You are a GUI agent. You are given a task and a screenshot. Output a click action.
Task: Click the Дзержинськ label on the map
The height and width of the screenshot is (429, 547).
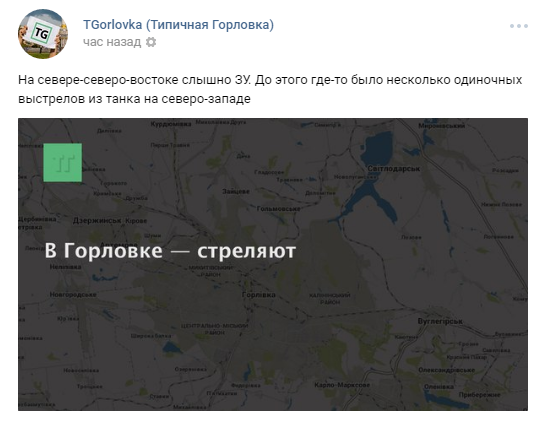point(97,221)
